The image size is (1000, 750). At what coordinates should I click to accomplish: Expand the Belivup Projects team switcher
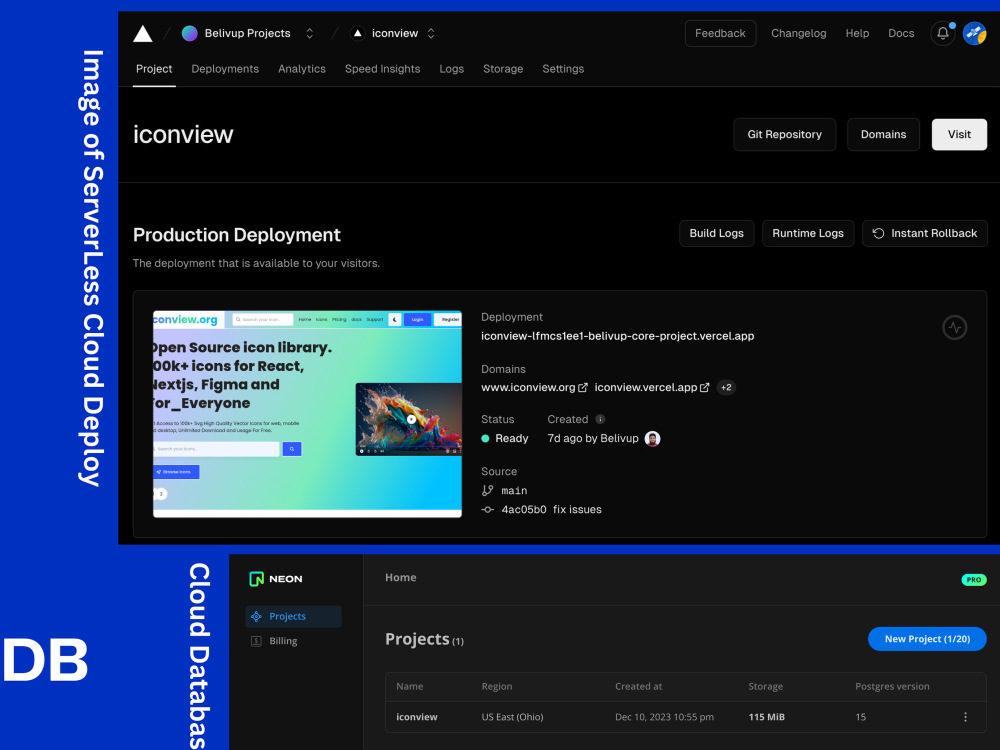pos(309,33)
